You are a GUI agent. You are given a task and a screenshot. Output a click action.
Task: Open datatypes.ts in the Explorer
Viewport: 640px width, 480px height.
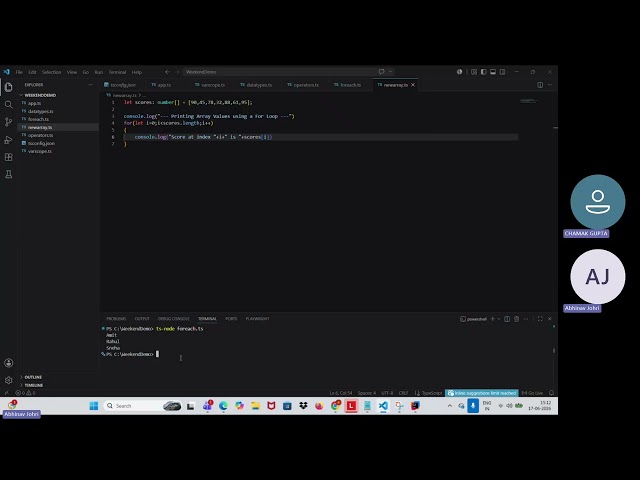(40, 111)
